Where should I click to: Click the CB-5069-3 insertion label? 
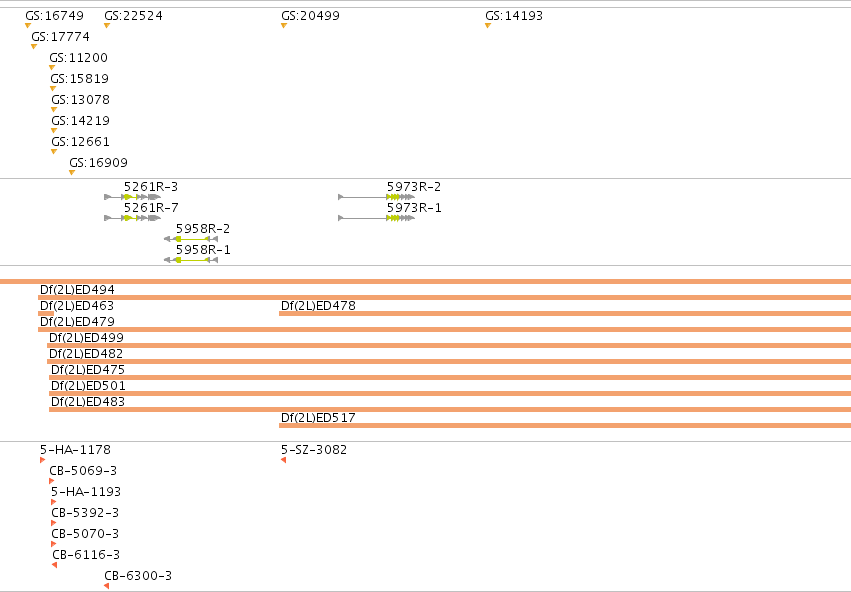[x=83, y=471]
